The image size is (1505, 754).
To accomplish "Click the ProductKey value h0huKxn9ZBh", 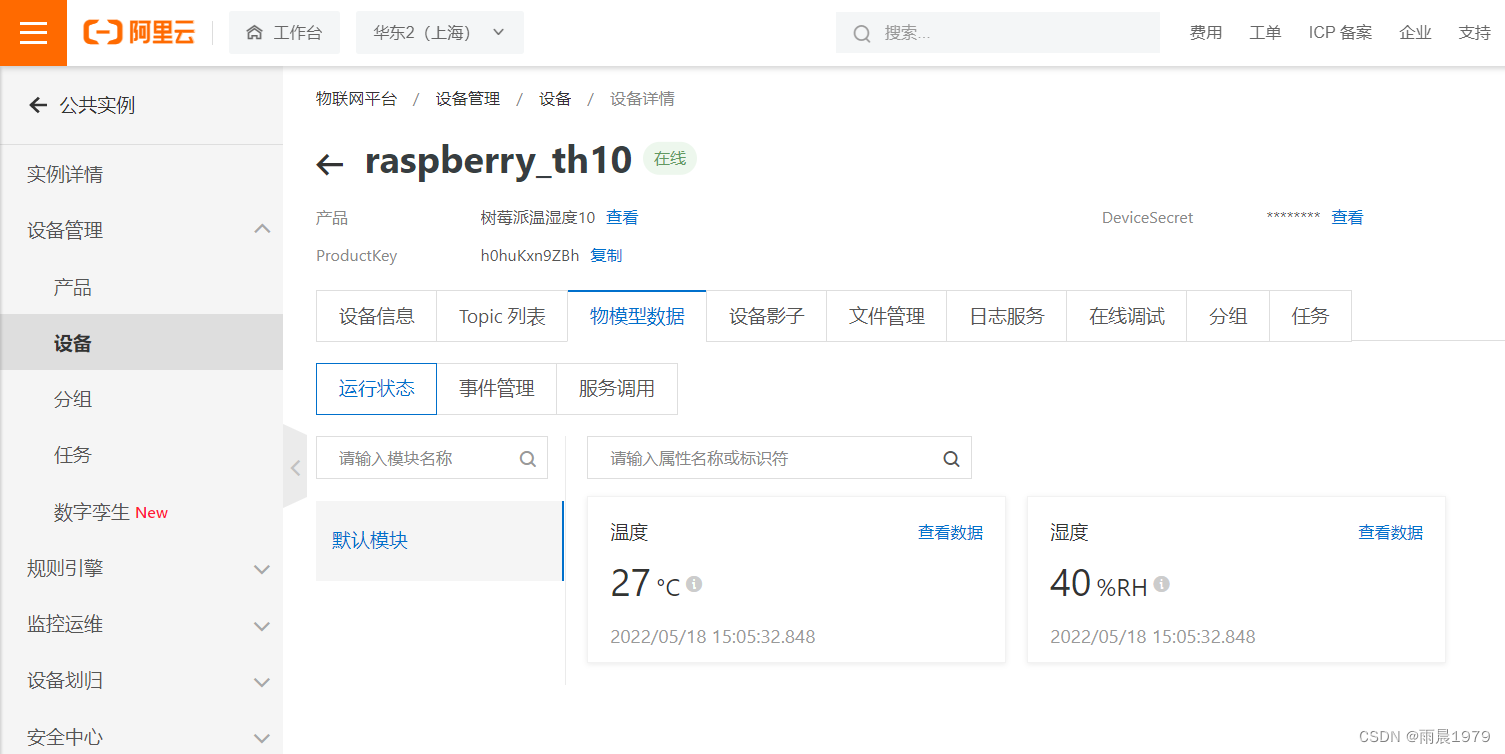I will [x=530, y=256].
